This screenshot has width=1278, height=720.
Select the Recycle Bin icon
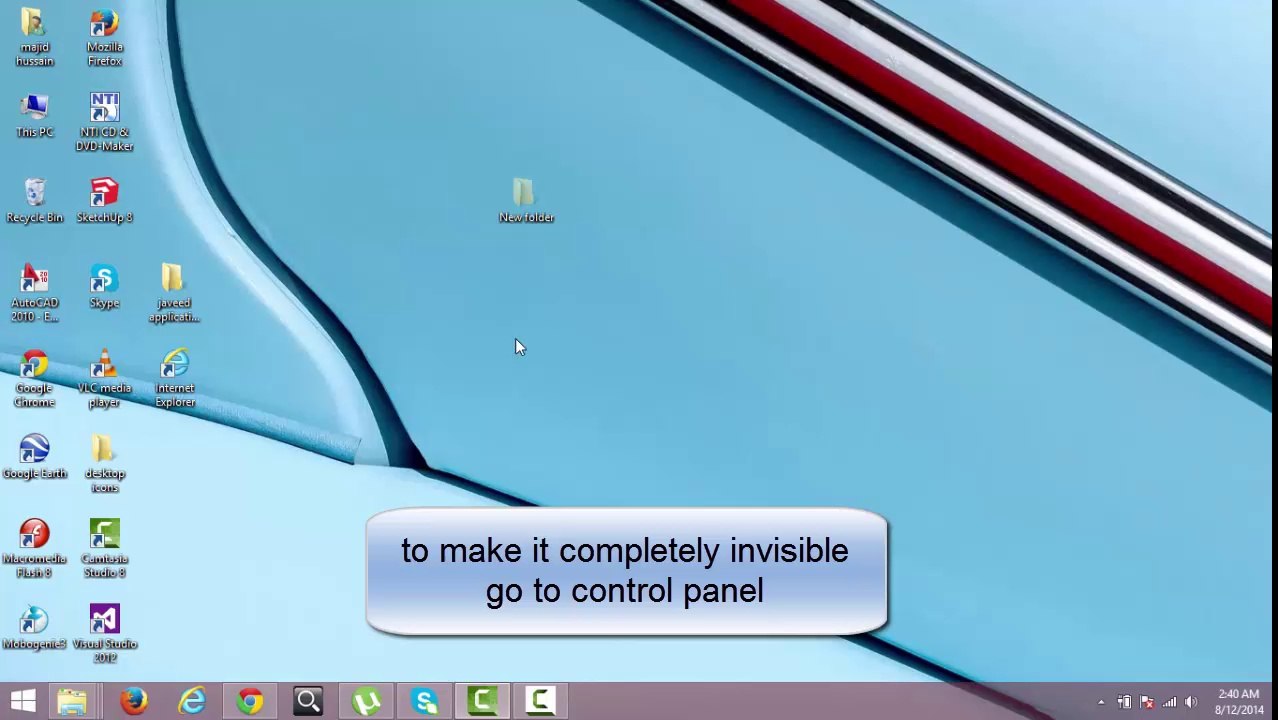pyautogui.click(x=34, y=201)
